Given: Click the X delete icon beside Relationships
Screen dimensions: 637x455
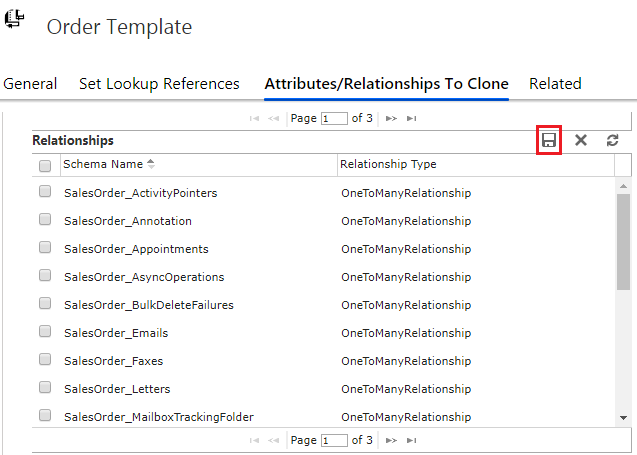Looking at the screenshot, I should click(x=581, y=140).
